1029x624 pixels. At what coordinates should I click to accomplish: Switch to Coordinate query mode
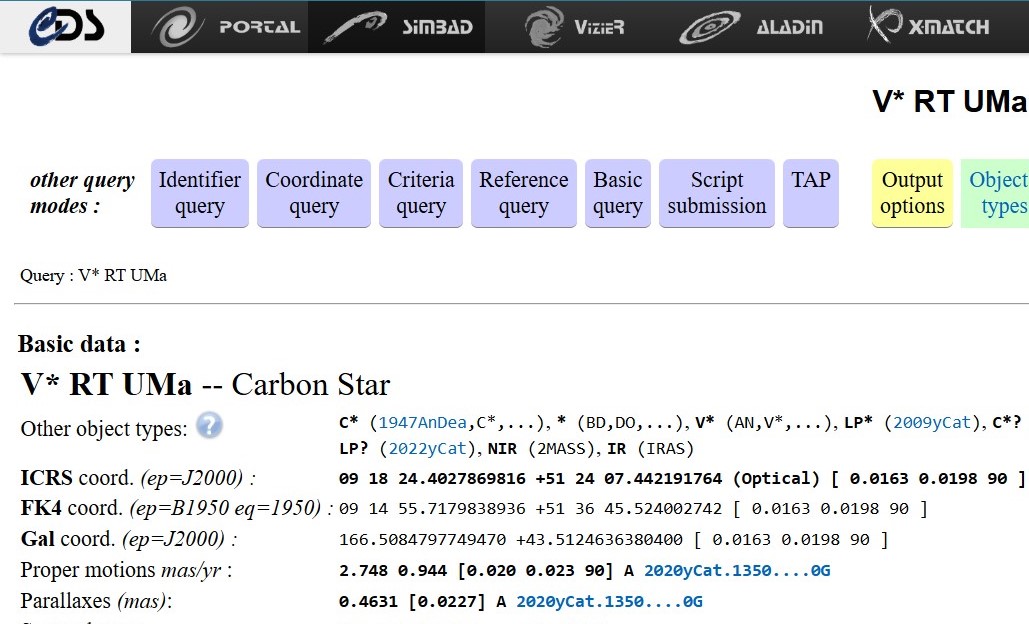click(x=314, y=193)
